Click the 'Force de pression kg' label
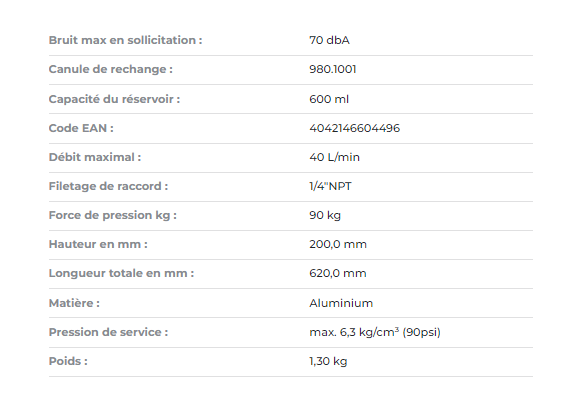The width and height of the screenshot is (588, 407). pos(112,215)
